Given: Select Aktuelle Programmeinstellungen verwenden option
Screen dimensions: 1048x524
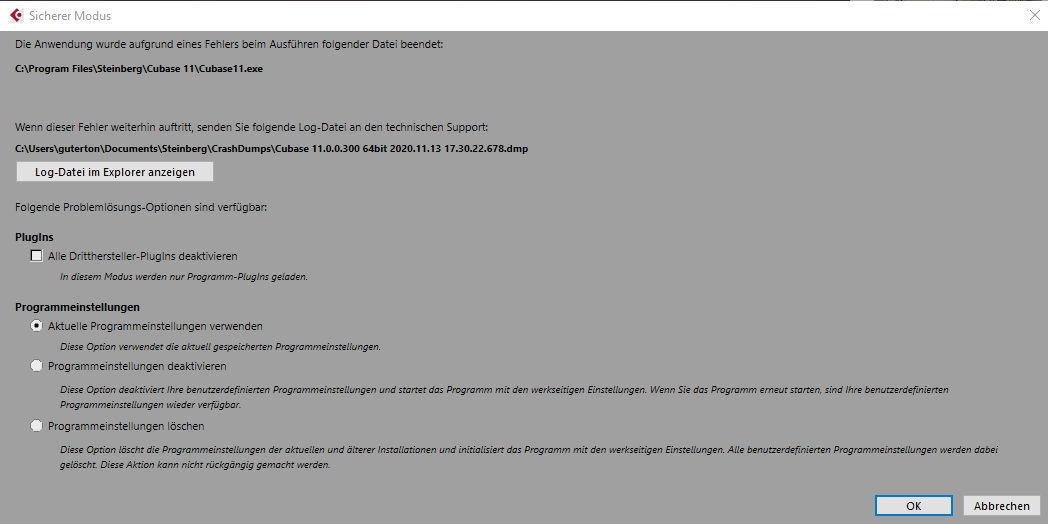Looking at the screenshot, I should [37, 326].
